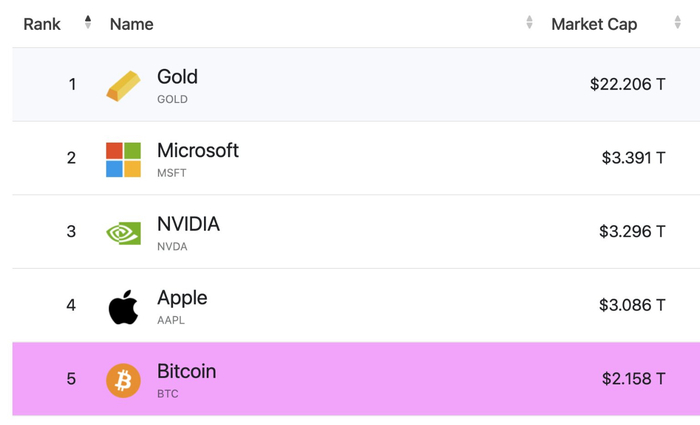Toggle sort arrows next to Rank
The image size is (700, 425).
click(88, 23)
